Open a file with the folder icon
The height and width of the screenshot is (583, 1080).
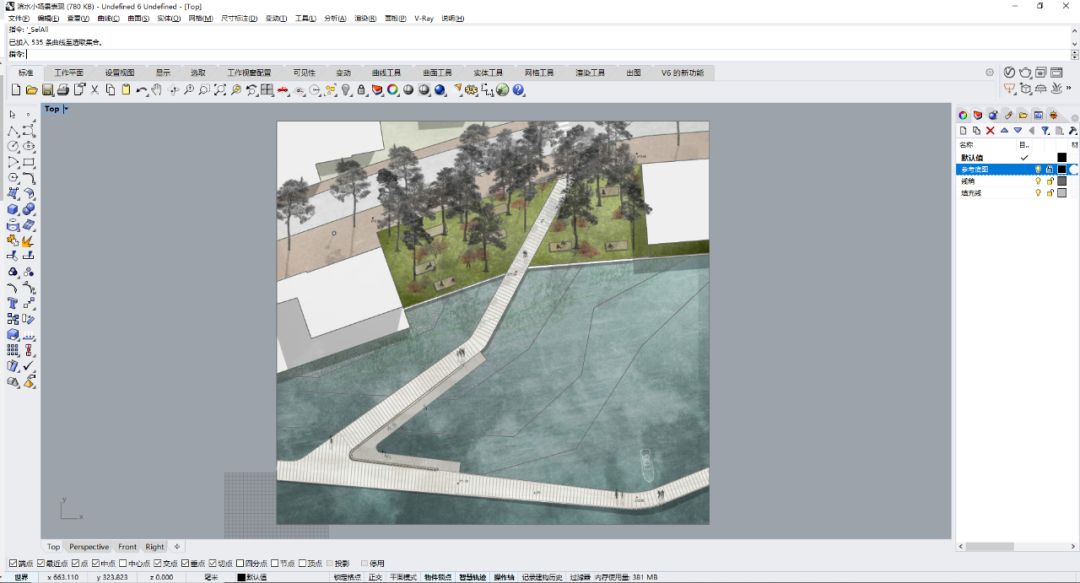pyautogui.click(x=32, y=90)
